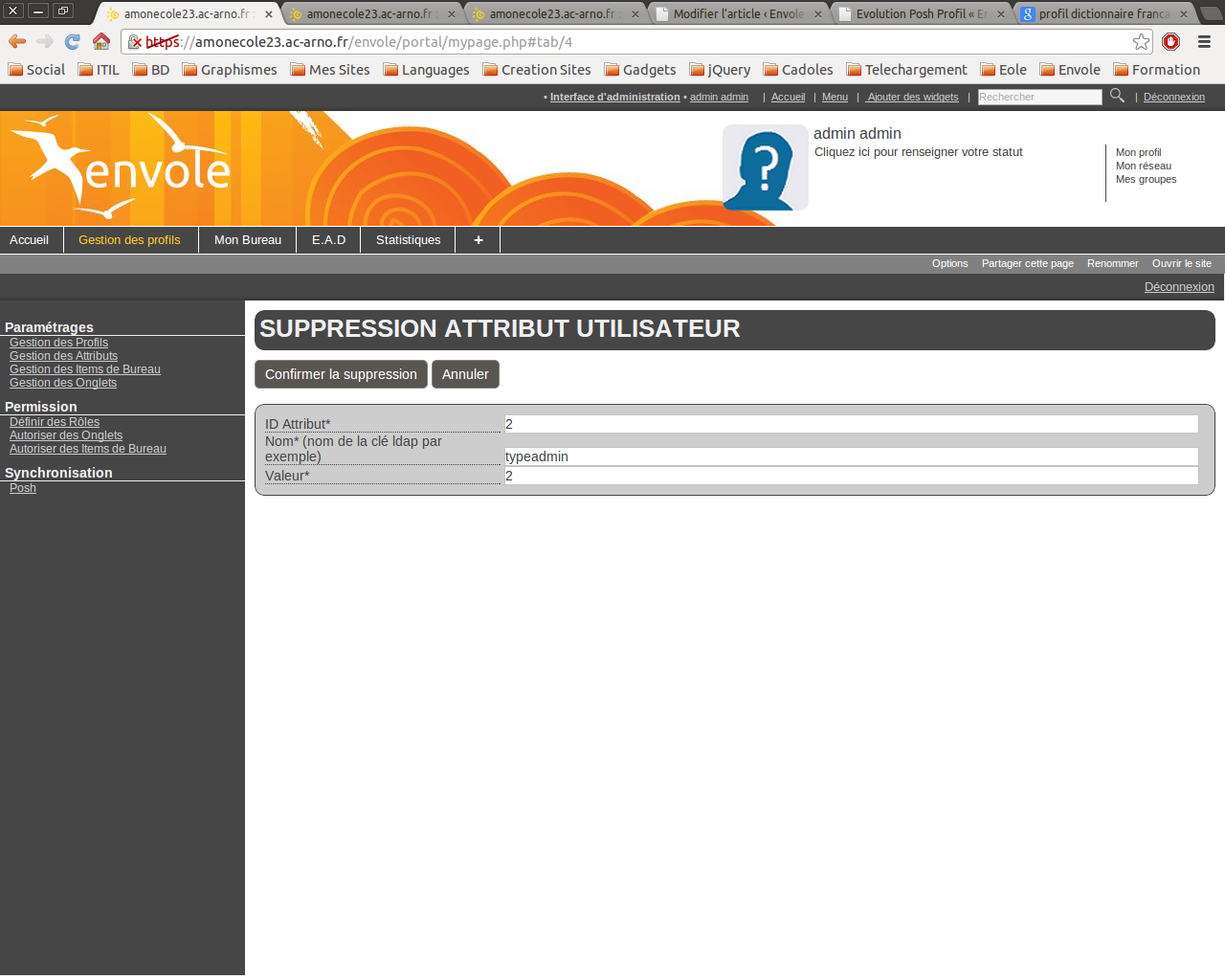
Task: Confirm the attribute deletion
Action: 341,374
